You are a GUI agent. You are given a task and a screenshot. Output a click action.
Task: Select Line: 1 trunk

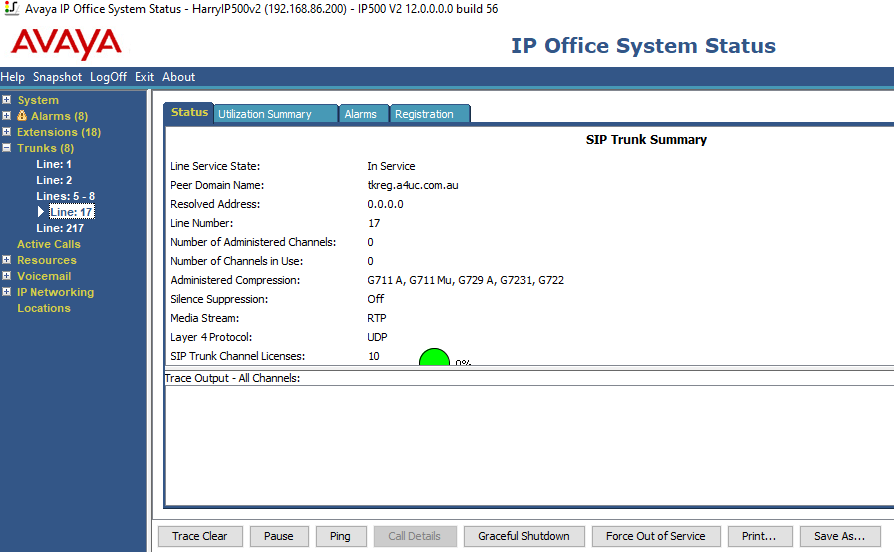[54, 164]
